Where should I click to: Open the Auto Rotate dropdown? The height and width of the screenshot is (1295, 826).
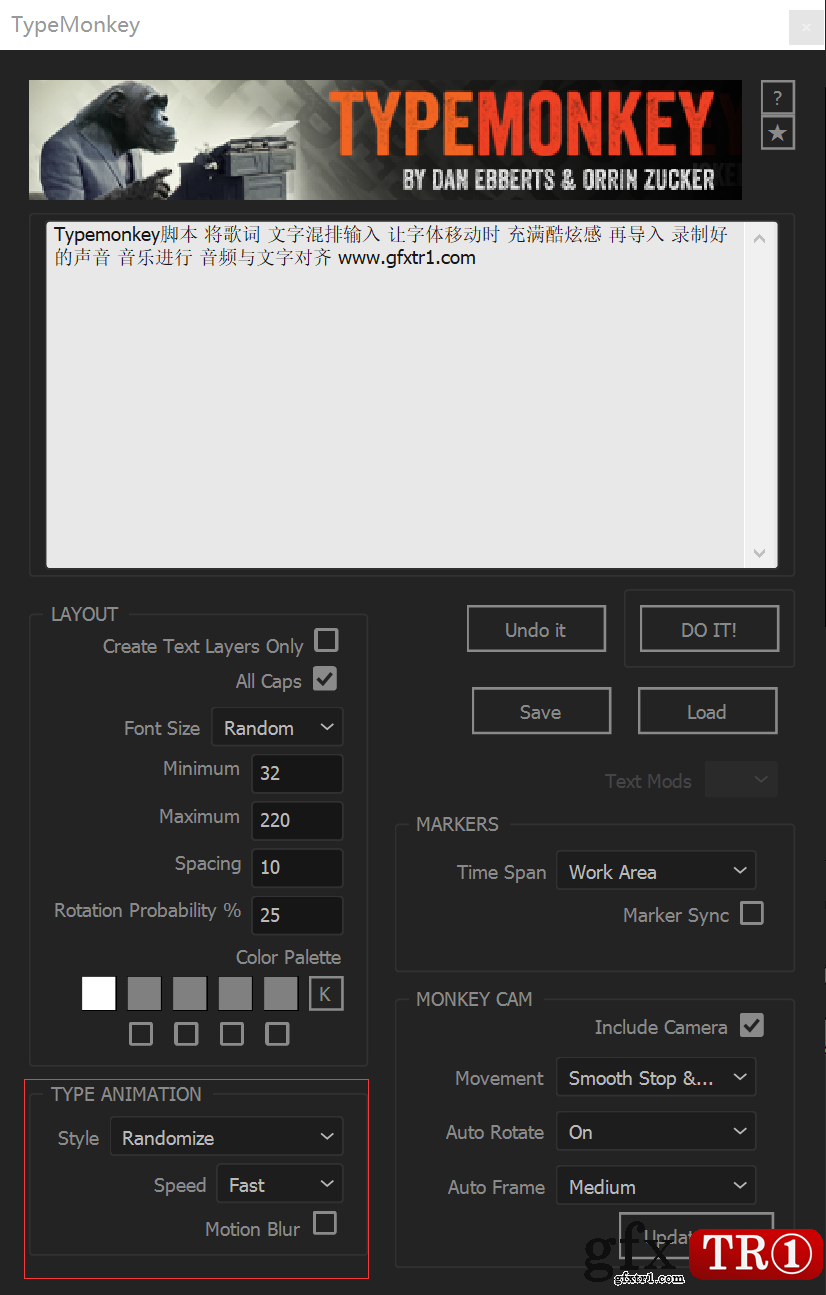pyautogui.click(x=656, y=1131)
